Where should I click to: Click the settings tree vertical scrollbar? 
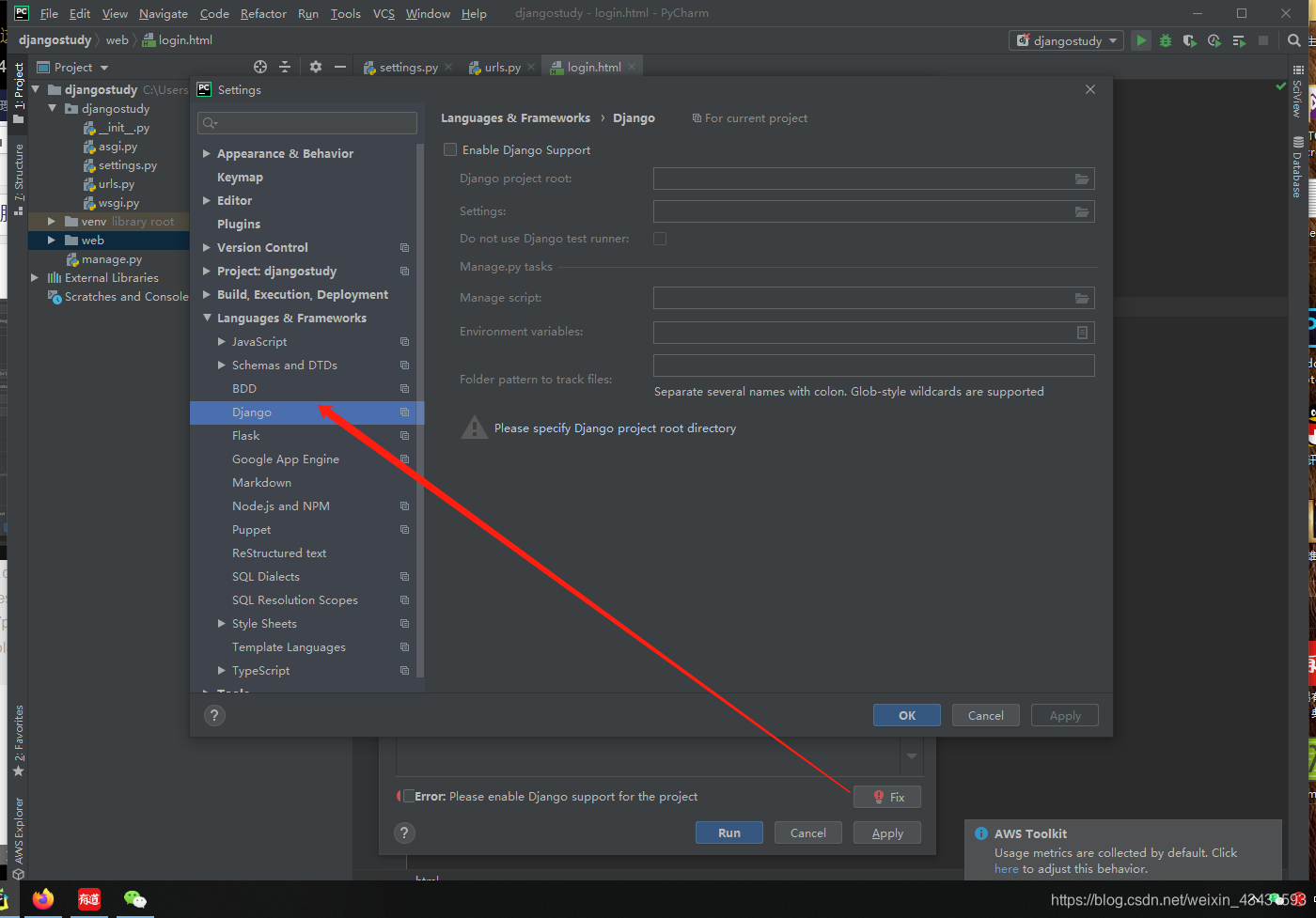tap(420, 411)
